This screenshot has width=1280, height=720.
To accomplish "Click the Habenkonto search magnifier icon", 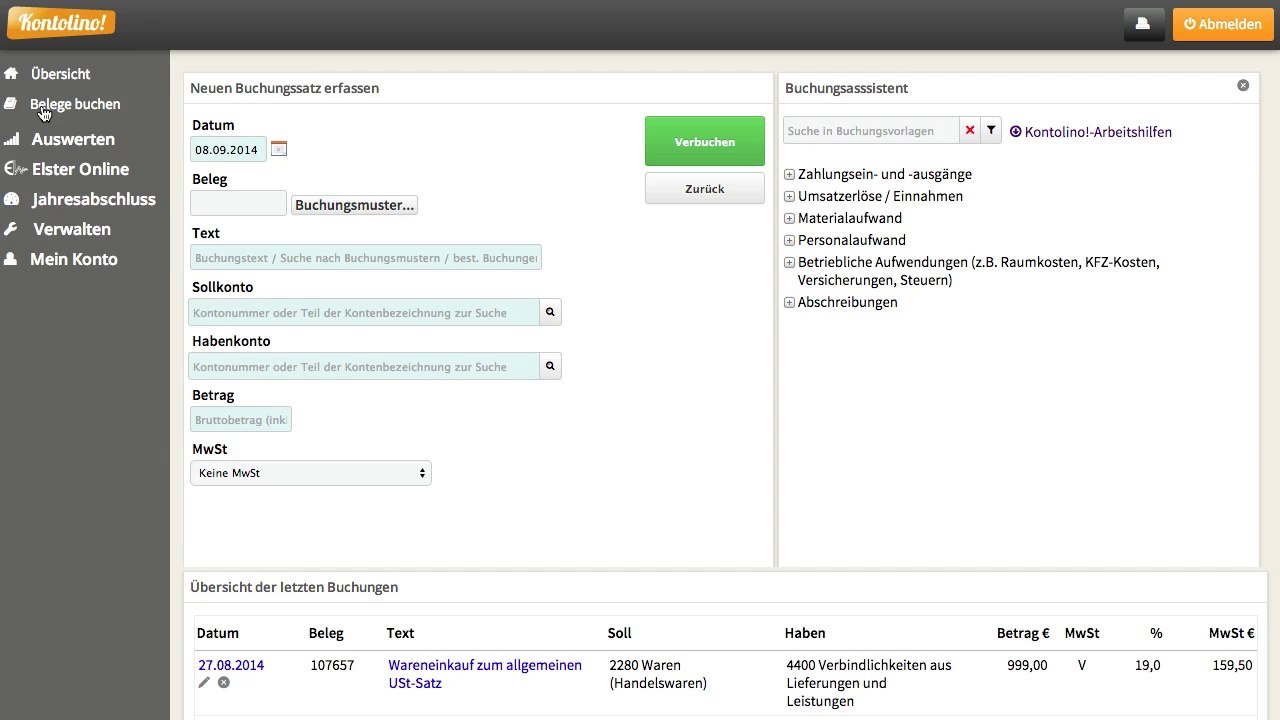I will tap(549, 367).
